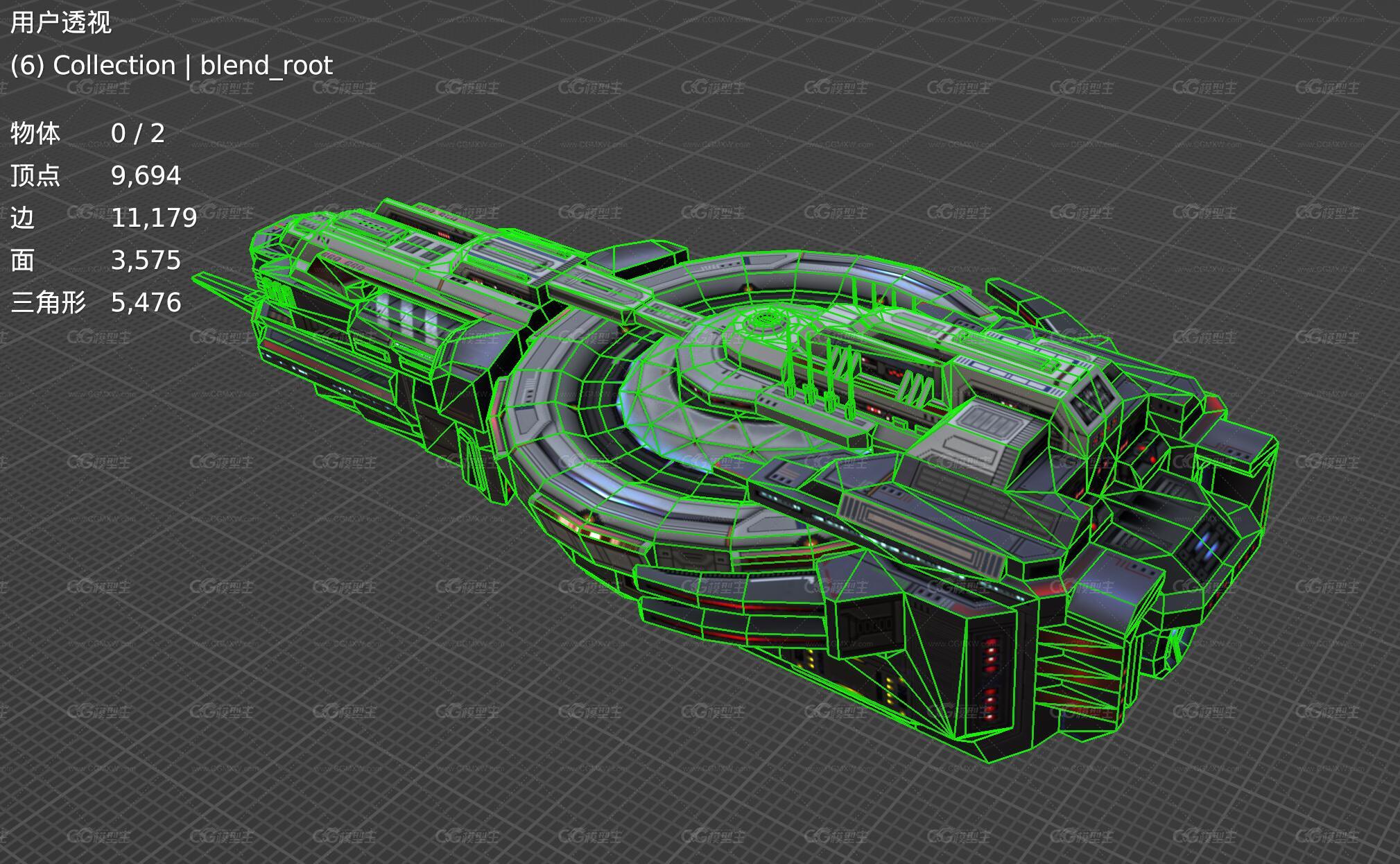Click the '(6) Collection | blend_root' text
The image size is (1400, 864).
pos(171,66)
